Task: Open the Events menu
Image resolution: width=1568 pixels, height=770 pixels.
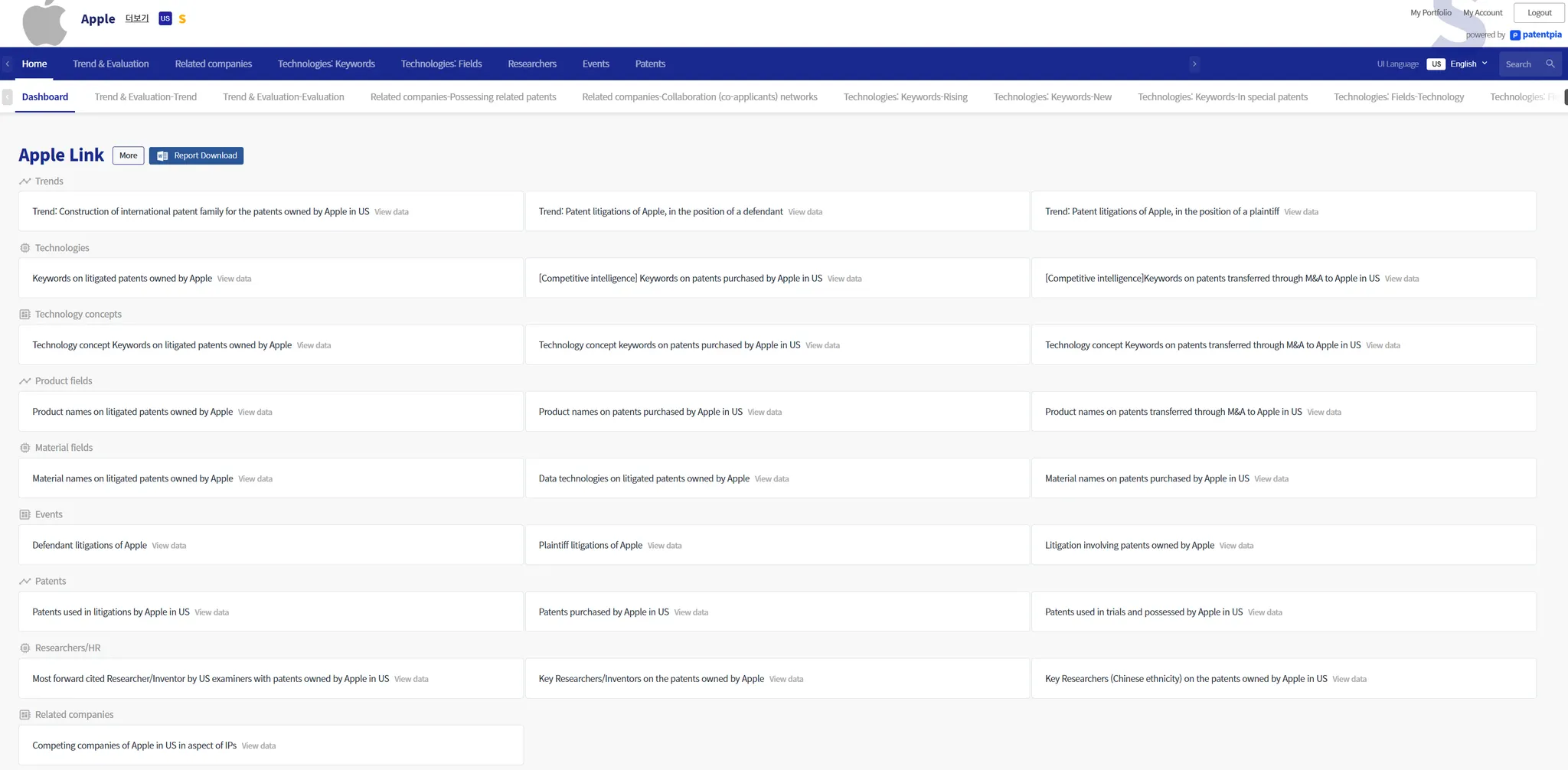Action: [x=596, y=64]
